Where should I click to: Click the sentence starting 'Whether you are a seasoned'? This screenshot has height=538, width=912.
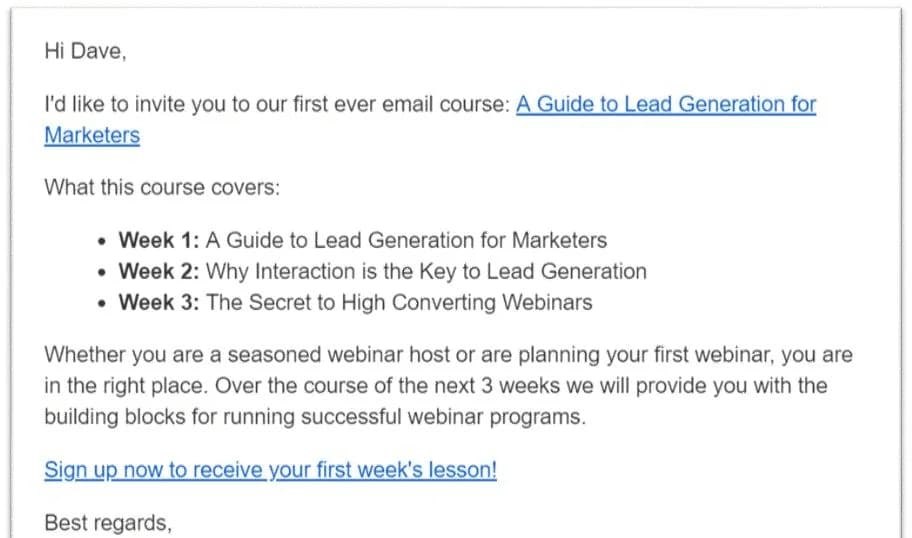pyautogui.click(x=448, y=355)
